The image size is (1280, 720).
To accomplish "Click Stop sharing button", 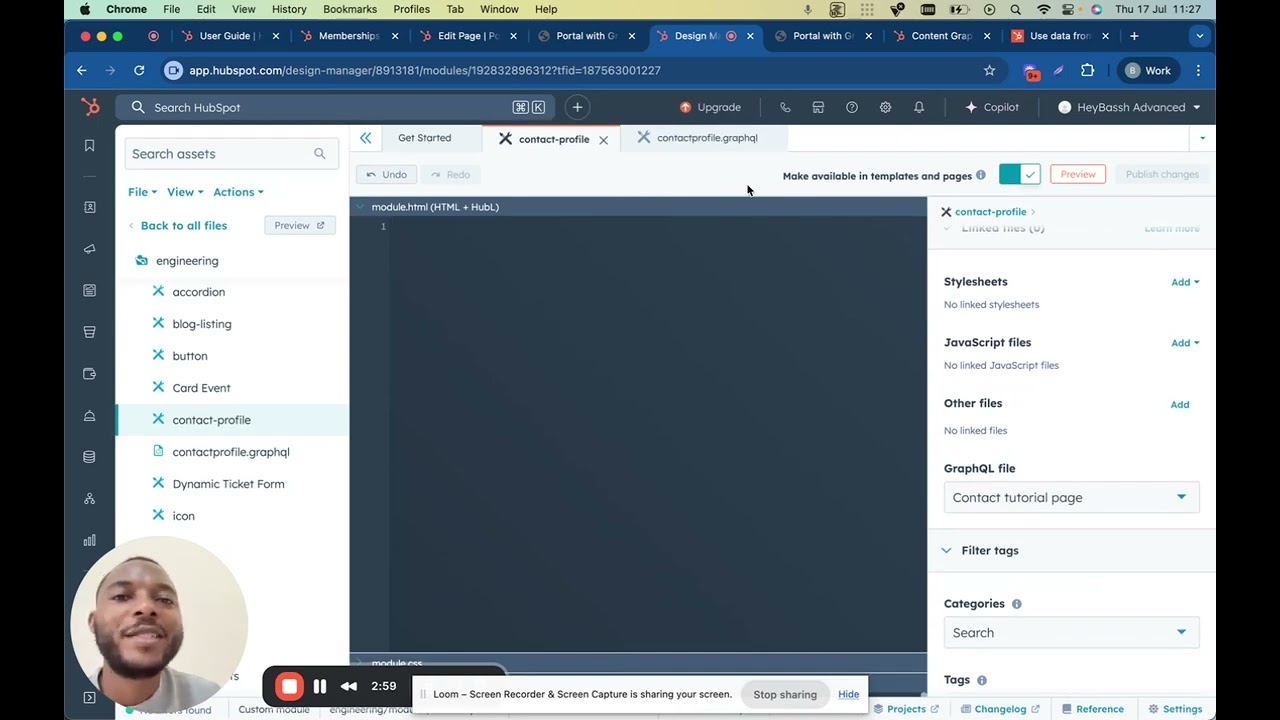I will pos(785,694).
